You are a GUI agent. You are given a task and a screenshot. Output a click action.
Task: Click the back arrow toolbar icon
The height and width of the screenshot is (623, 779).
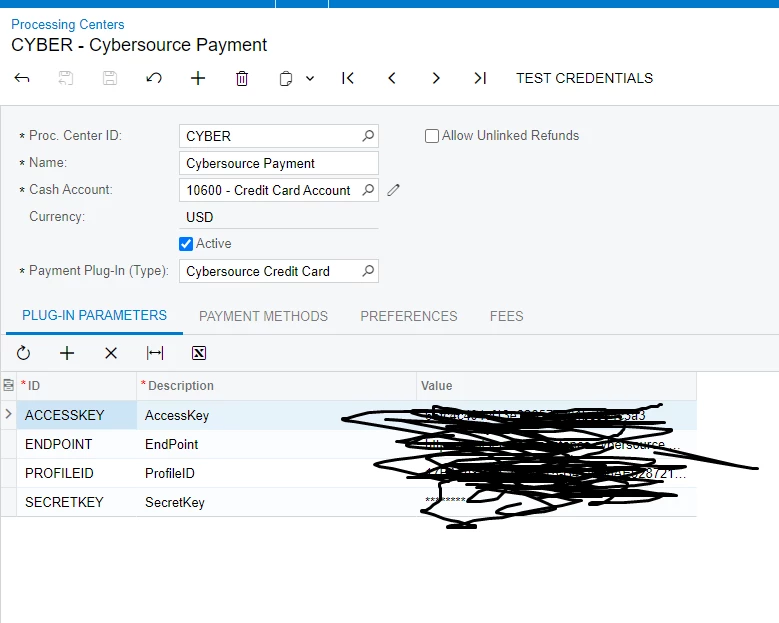coord(22,78)
